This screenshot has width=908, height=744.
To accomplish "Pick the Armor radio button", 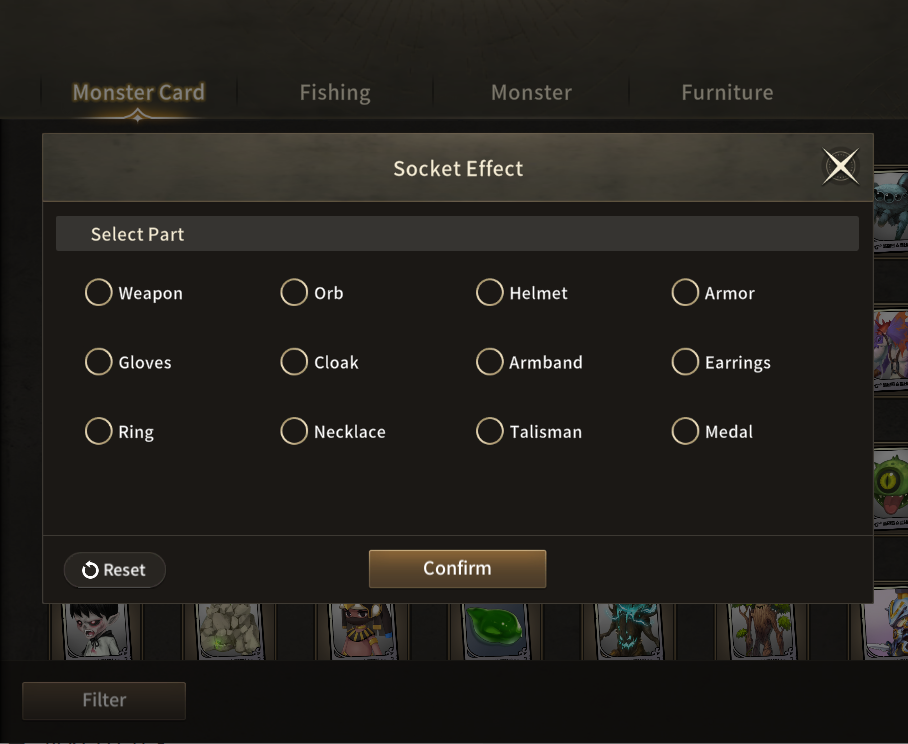I will pyautogui.click(x=685, y=293).
